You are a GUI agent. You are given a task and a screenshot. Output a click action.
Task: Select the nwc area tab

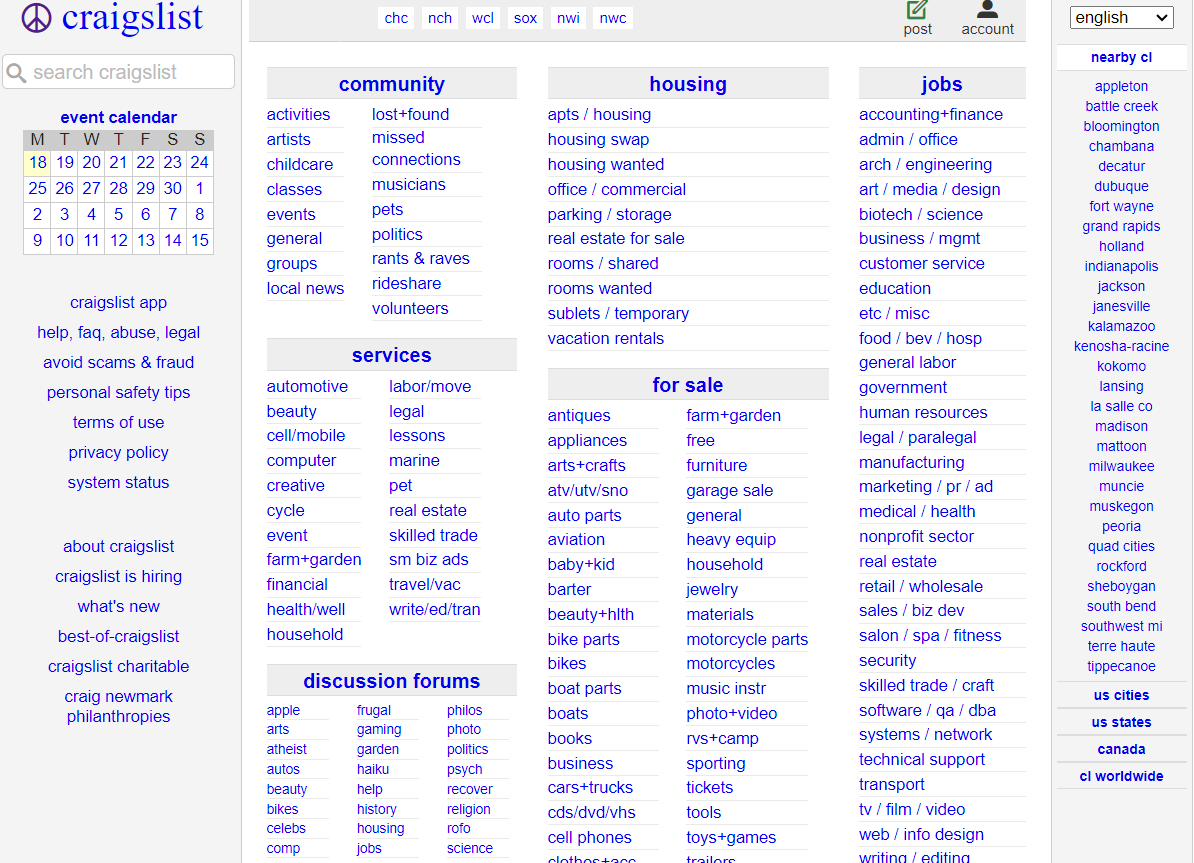[x=613, y=18]
